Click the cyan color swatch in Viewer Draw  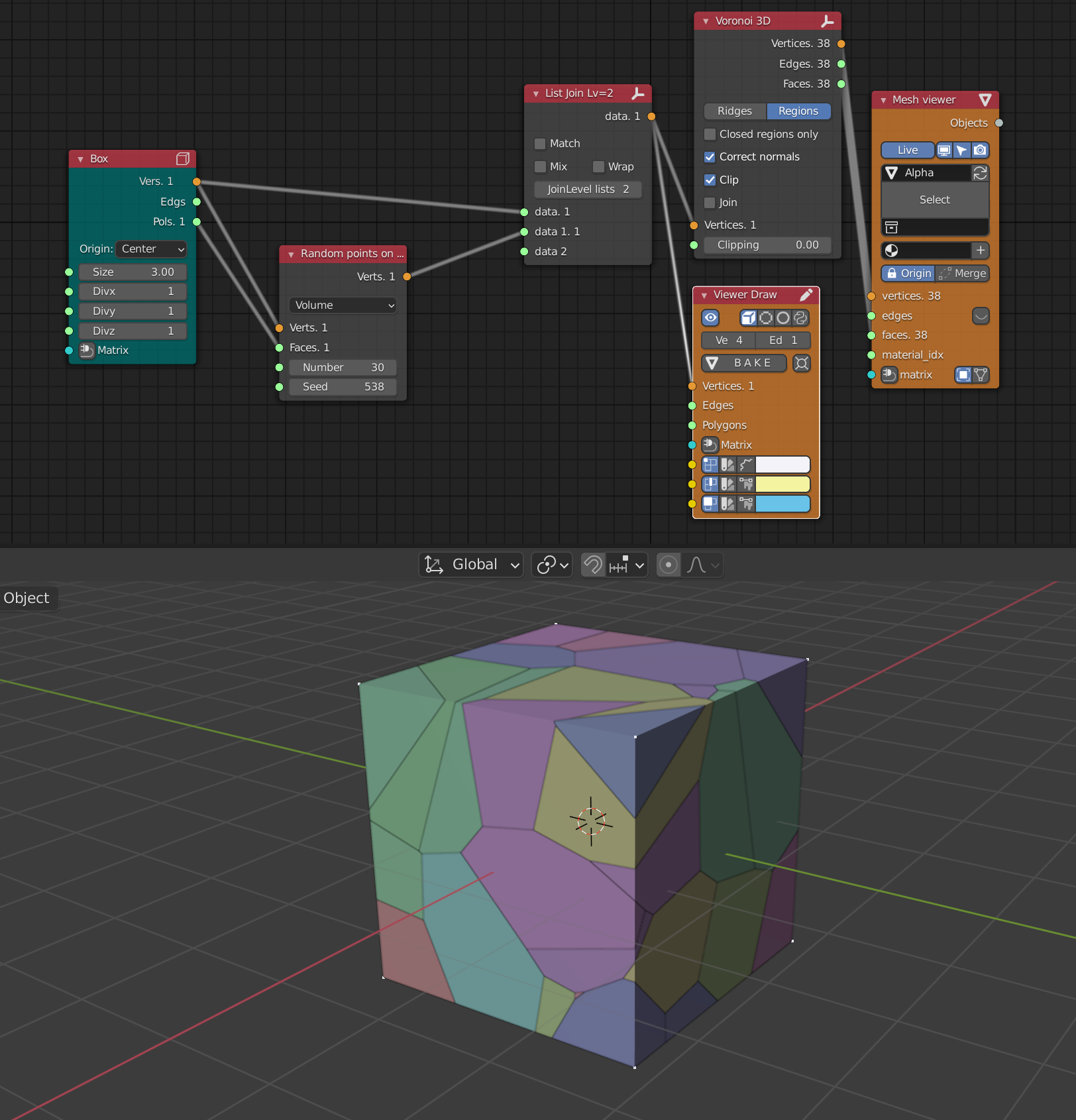click(782, 504)
